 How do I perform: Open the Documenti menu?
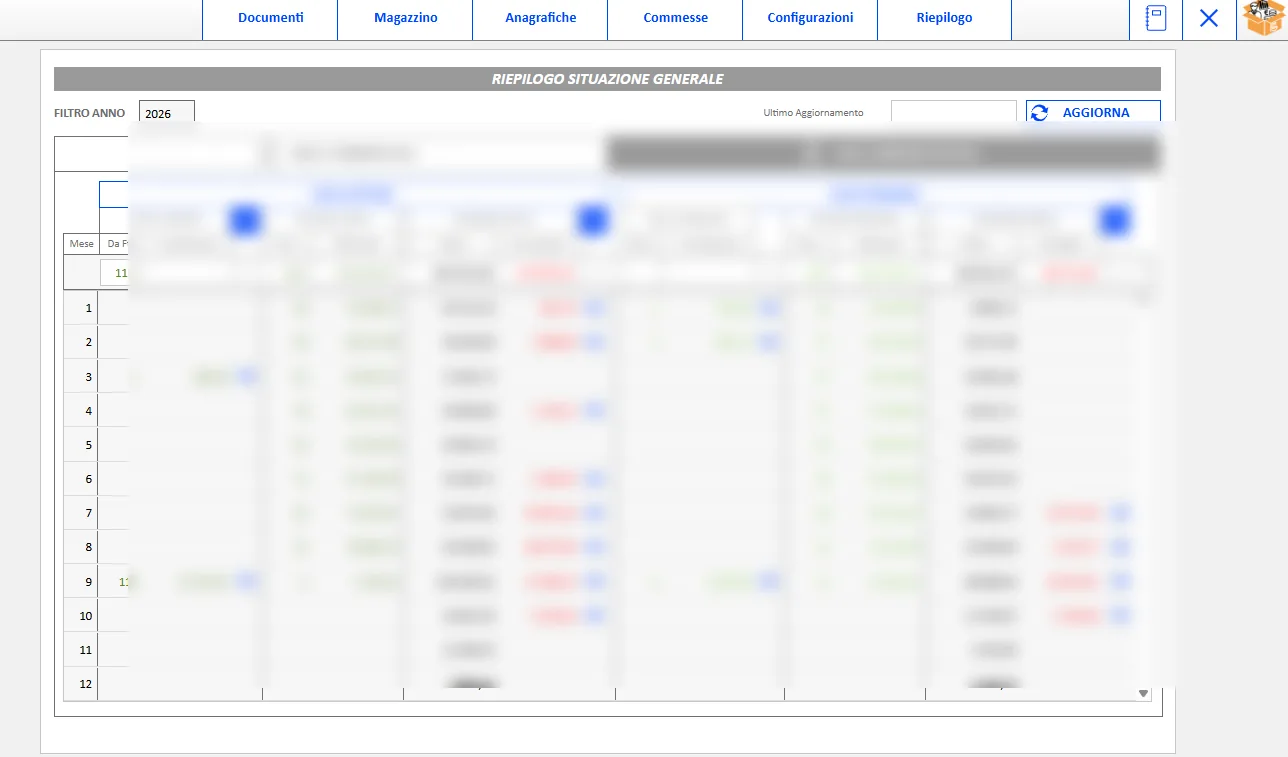(x=270, y=19)
